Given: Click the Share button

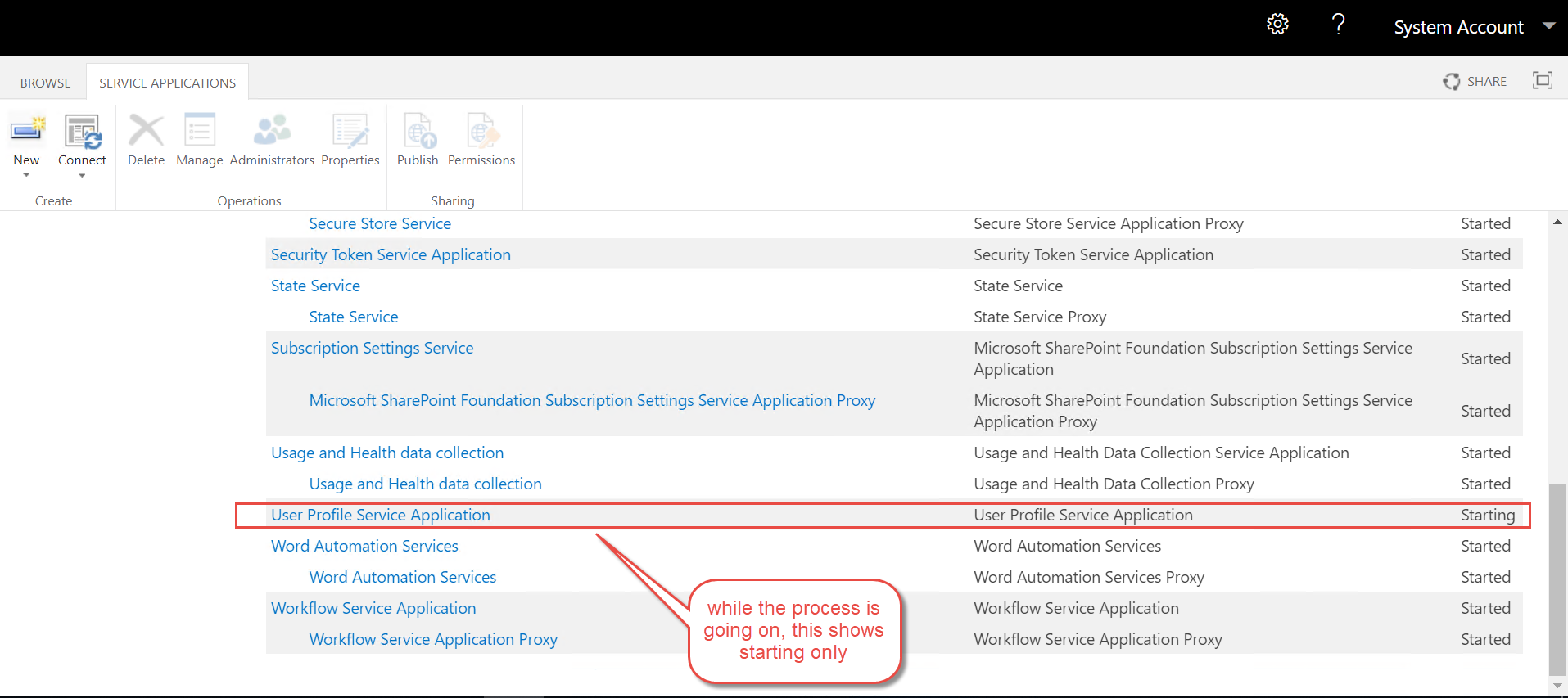Looking at the screenshot, I should pyautogui.click(x=1475, y=82).
